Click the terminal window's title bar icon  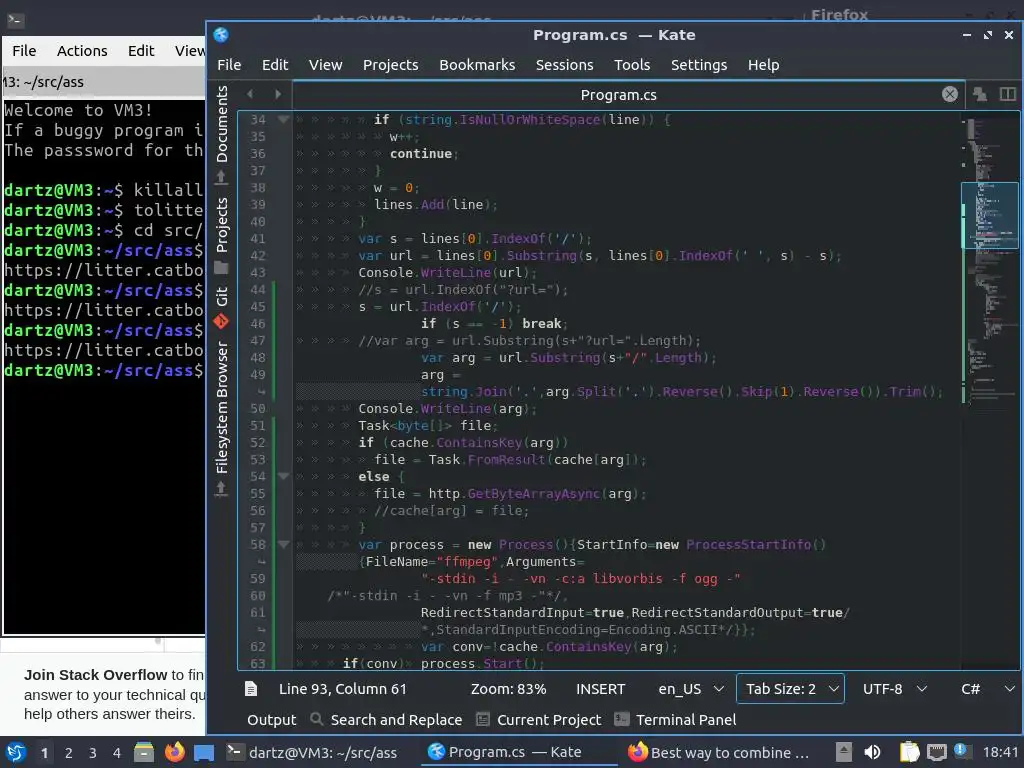tap(15, 20)
